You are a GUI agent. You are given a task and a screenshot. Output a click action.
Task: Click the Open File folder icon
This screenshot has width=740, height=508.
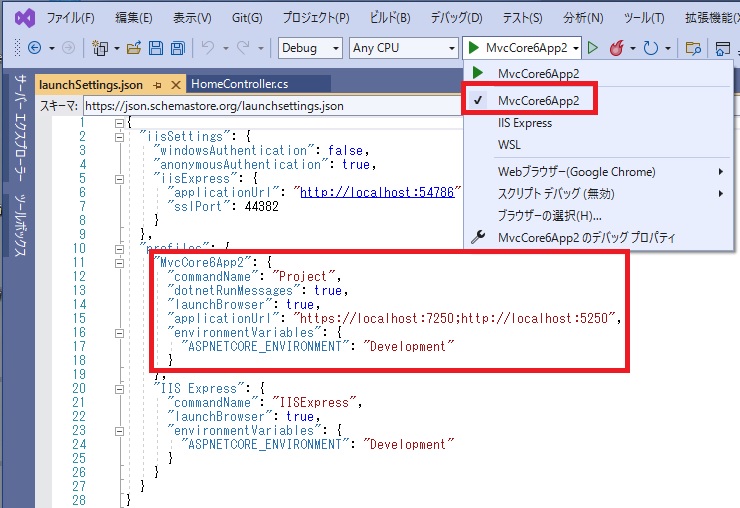point(134,48)
